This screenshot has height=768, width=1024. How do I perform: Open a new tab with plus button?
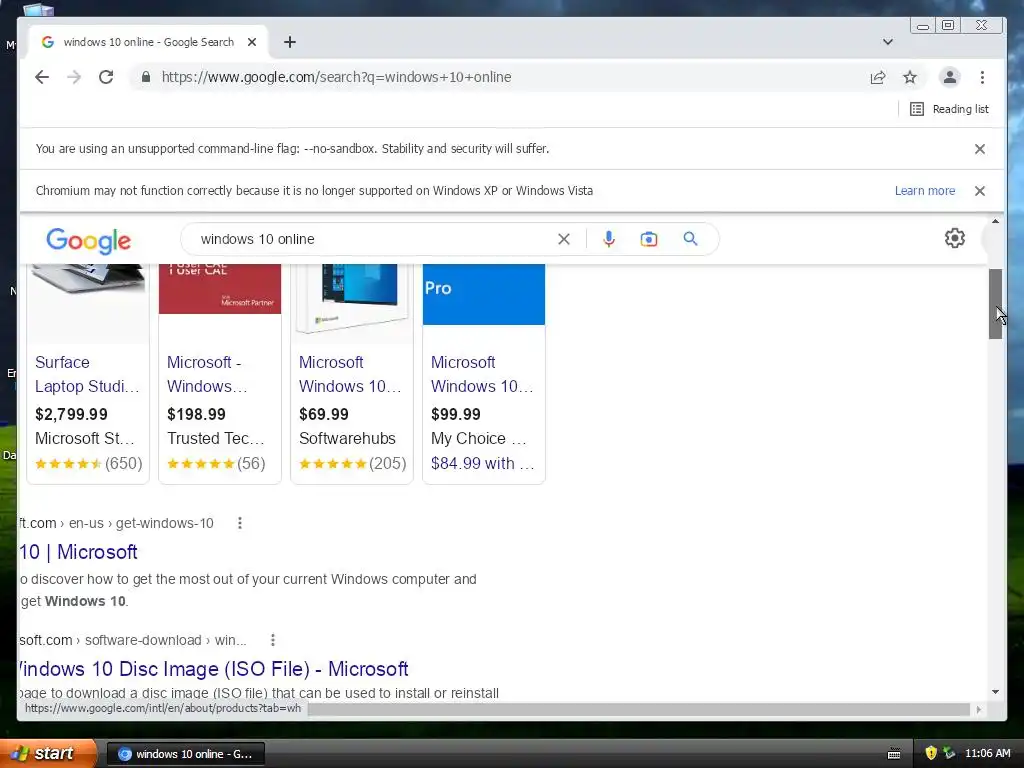tap(290, 42)
